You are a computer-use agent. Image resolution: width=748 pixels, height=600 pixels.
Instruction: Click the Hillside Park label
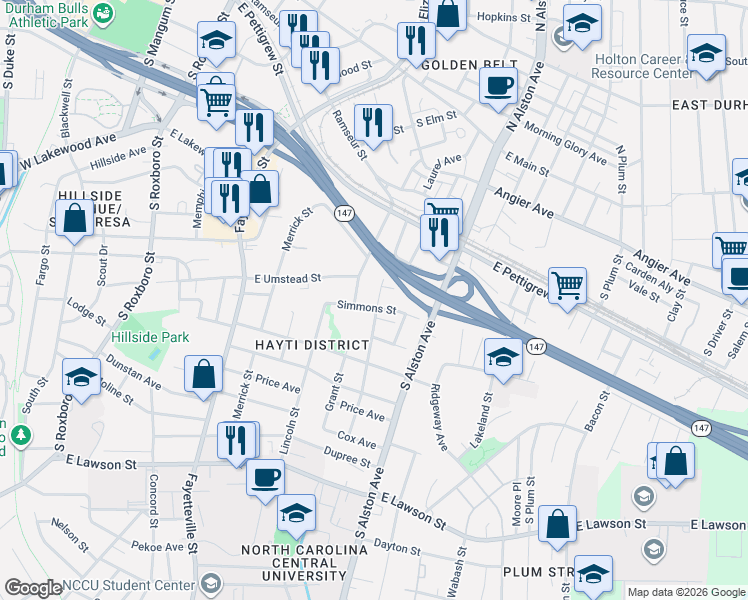click(150, 337)
